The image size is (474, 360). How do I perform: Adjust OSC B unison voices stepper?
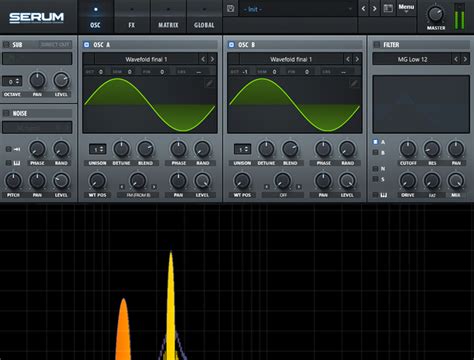coord(242,150)
